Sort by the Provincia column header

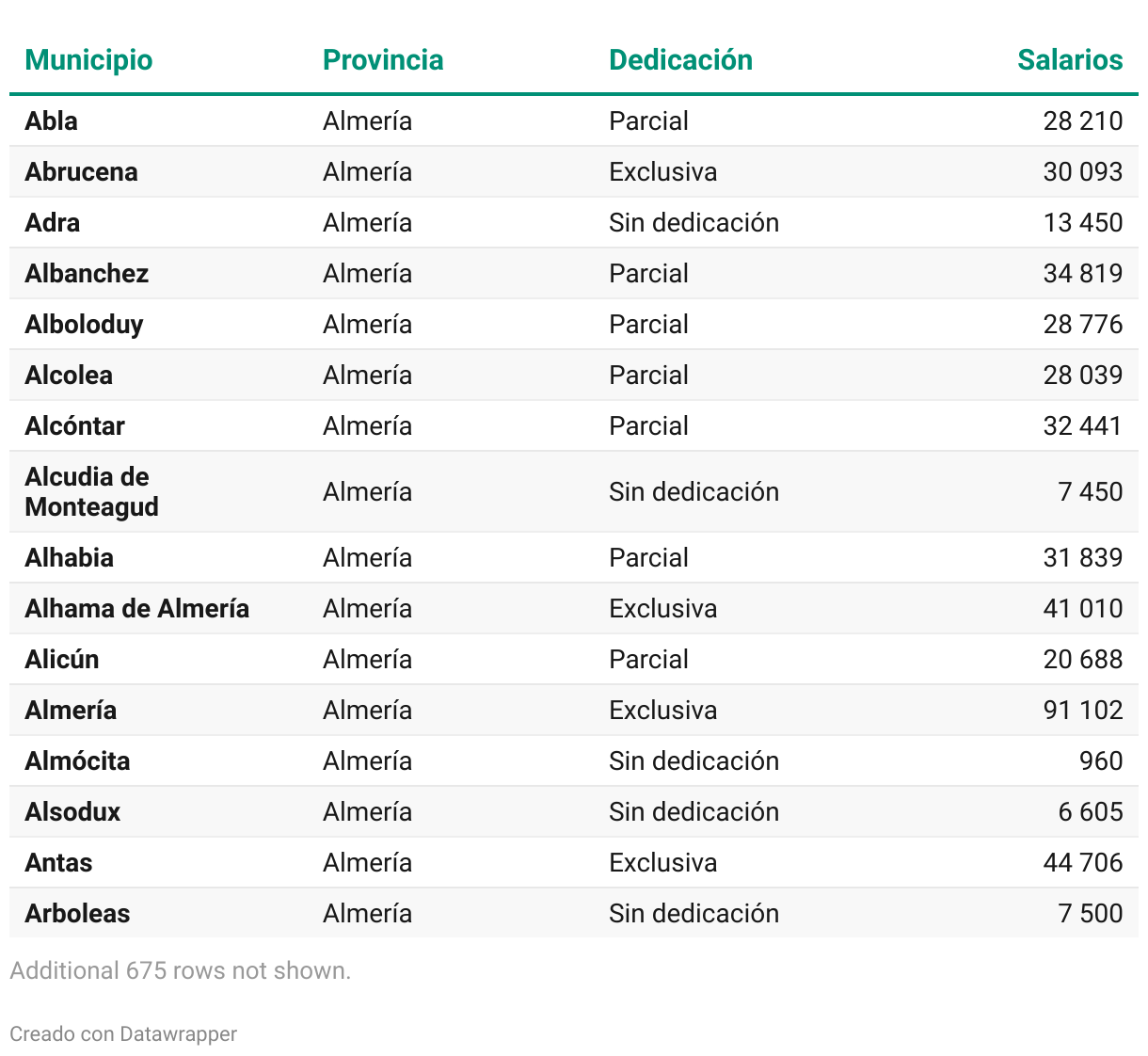pyautogui.click(x=383, y=60)
